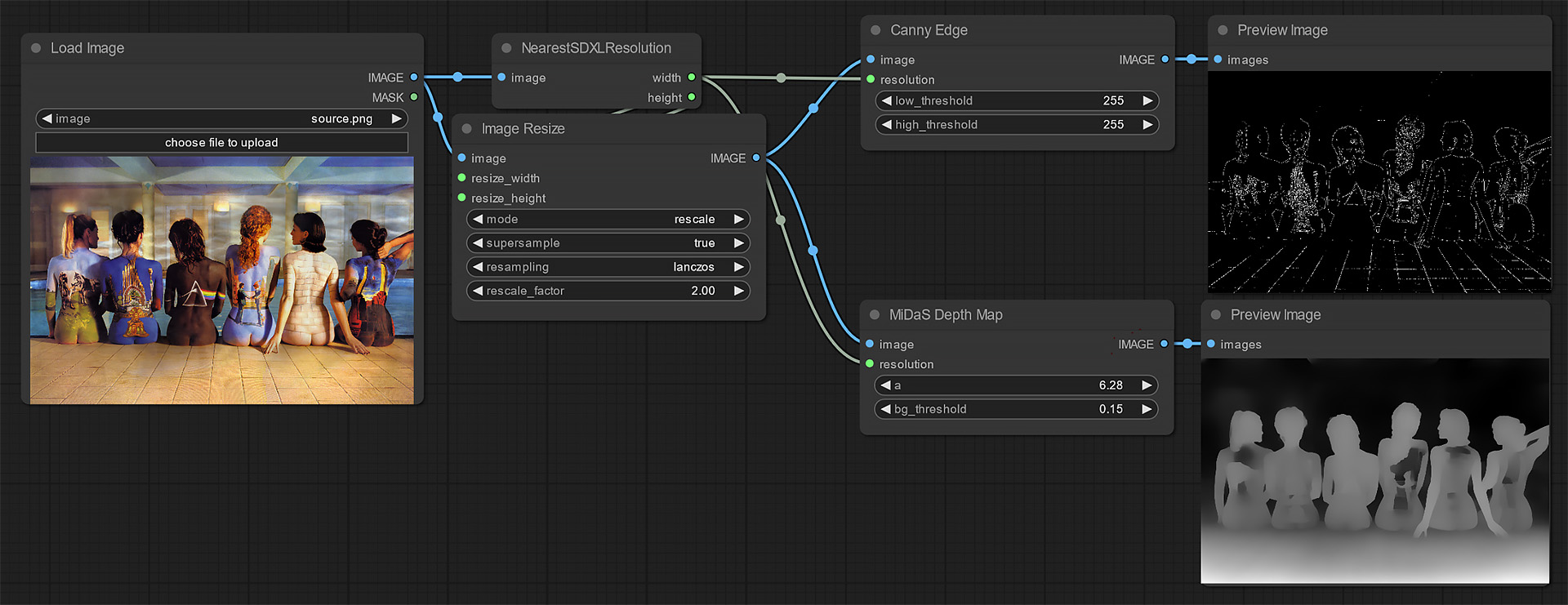Open the mode rescale combo box
Screen dimensions: 1568x605
click(x=608, y=219)
